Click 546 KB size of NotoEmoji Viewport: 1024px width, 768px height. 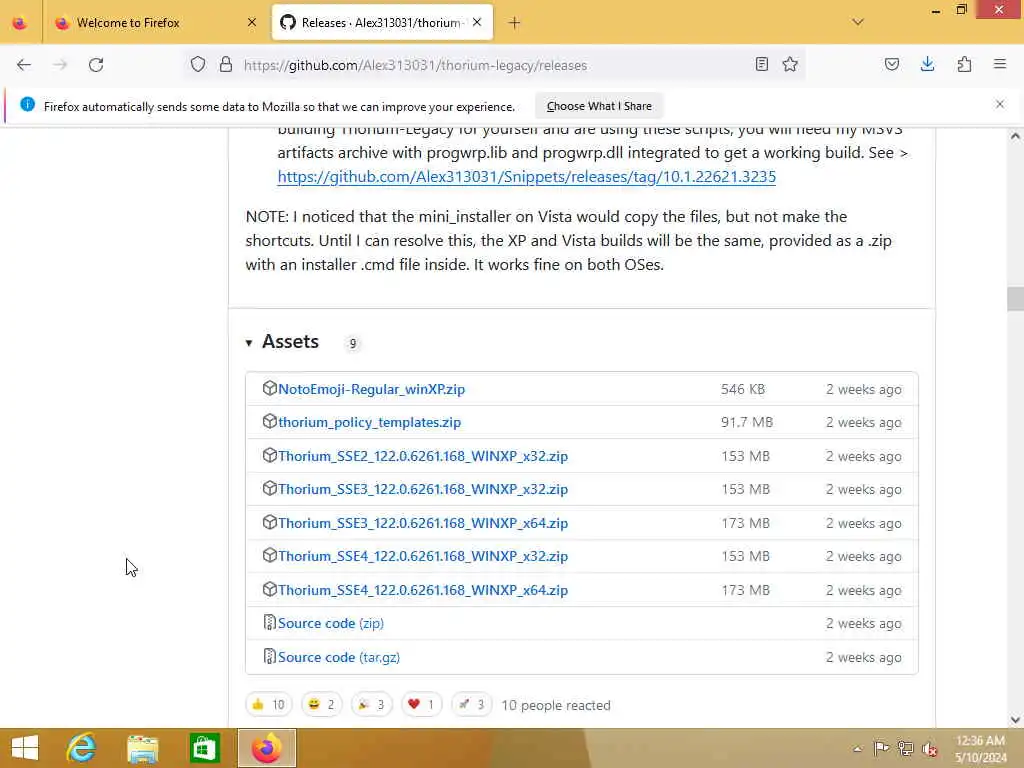743,389
